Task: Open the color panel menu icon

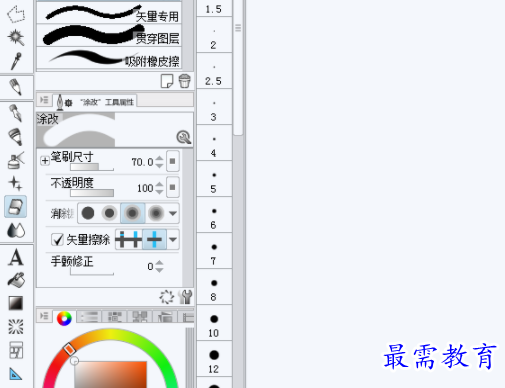Action: pyautogui.click(x=44, y=316)
